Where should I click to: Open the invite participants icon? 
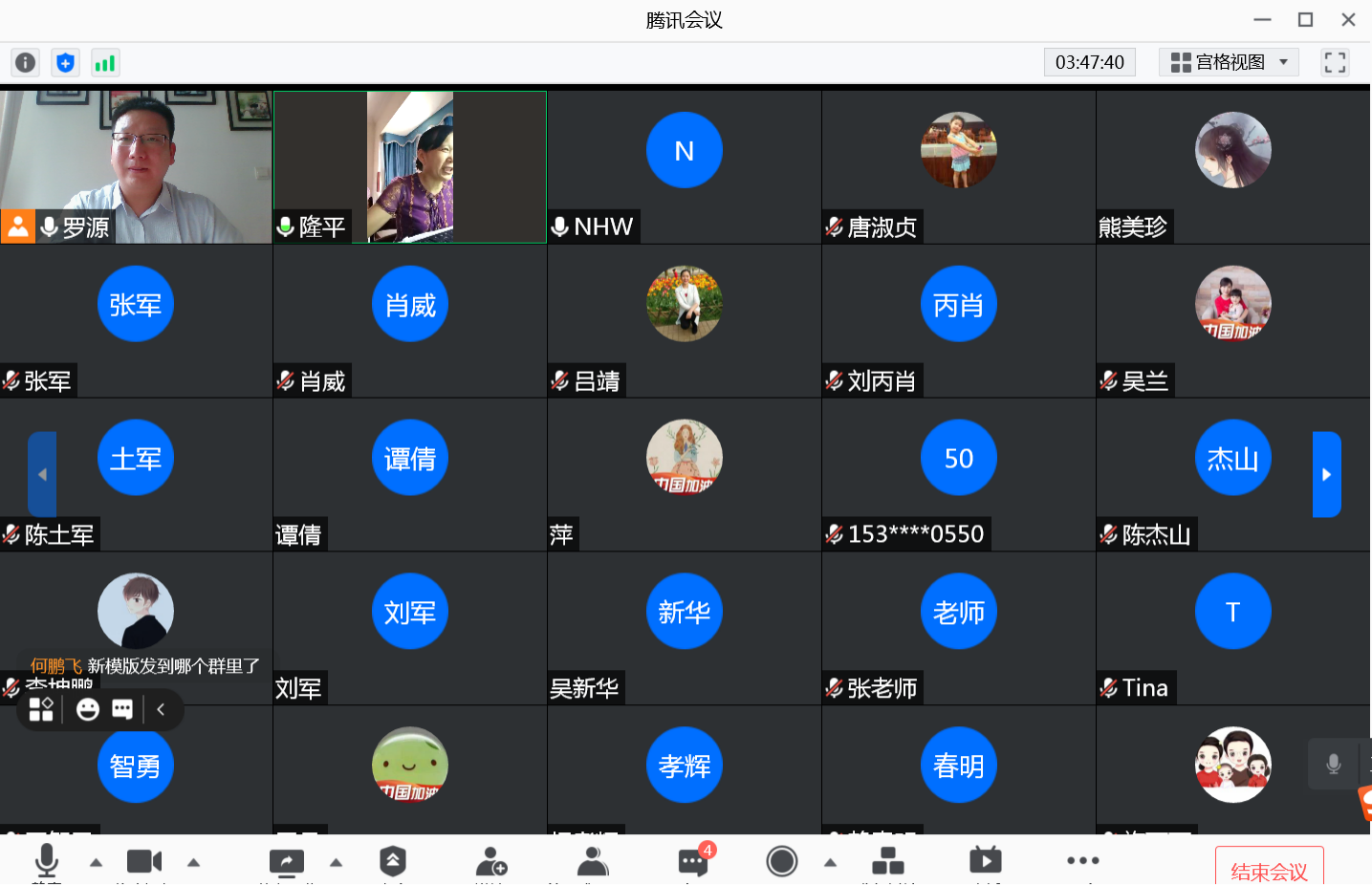point(490,862)
